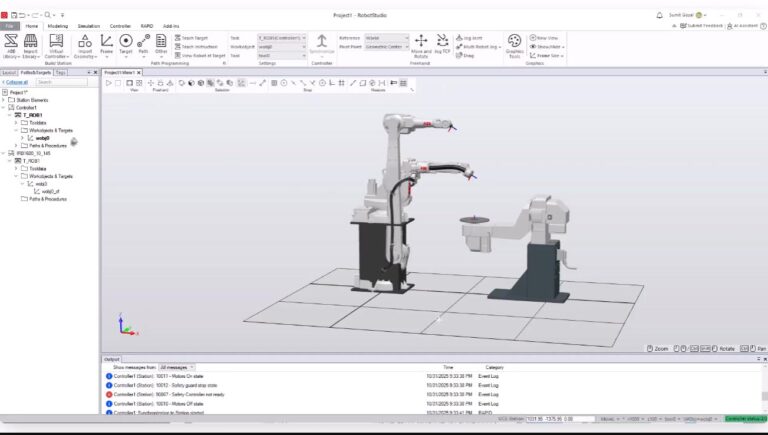Select the Jog TCP tool
Image resolution: width=768 pixels, height=435 pixels.
(442, 44)
